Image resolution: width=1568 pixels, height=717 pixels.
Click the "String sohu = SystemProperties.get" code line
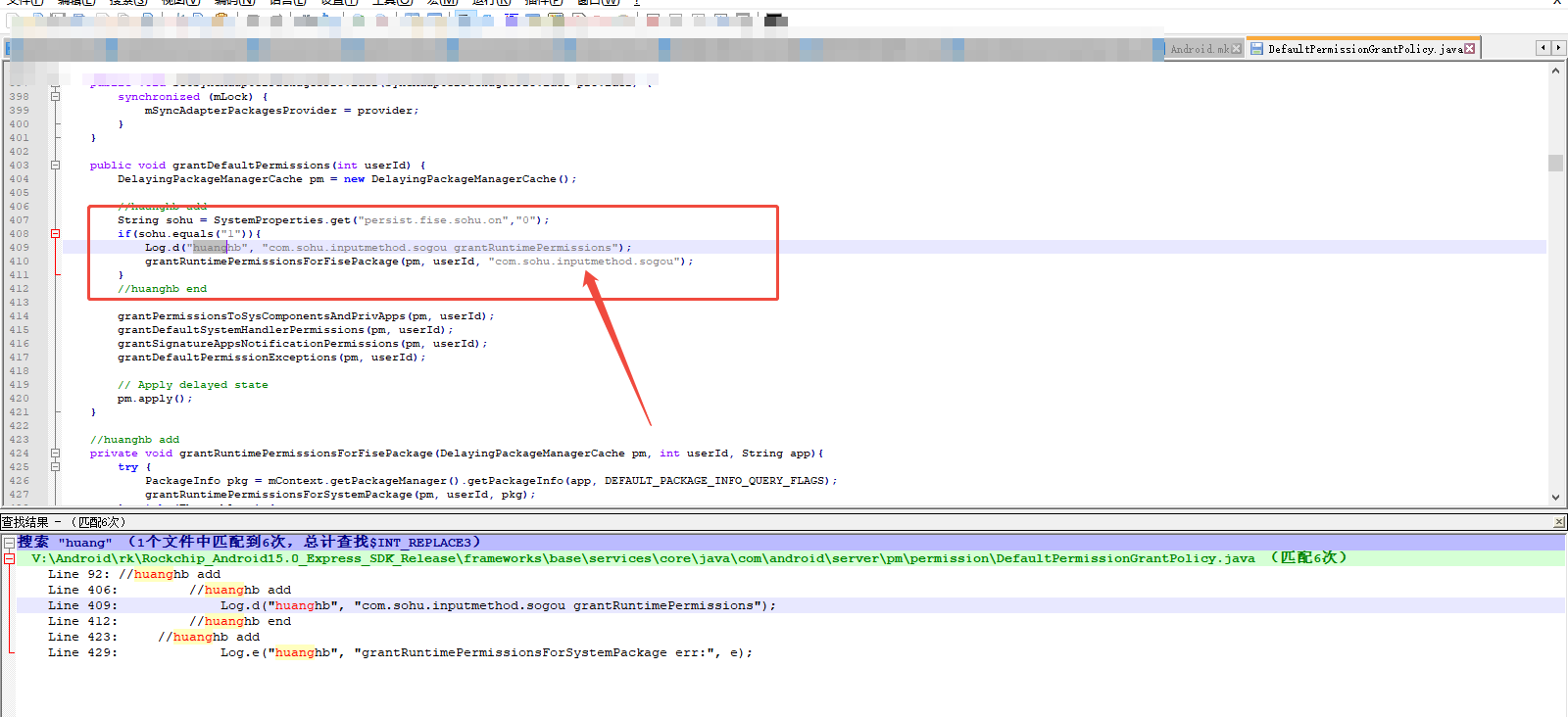point(333,220)
